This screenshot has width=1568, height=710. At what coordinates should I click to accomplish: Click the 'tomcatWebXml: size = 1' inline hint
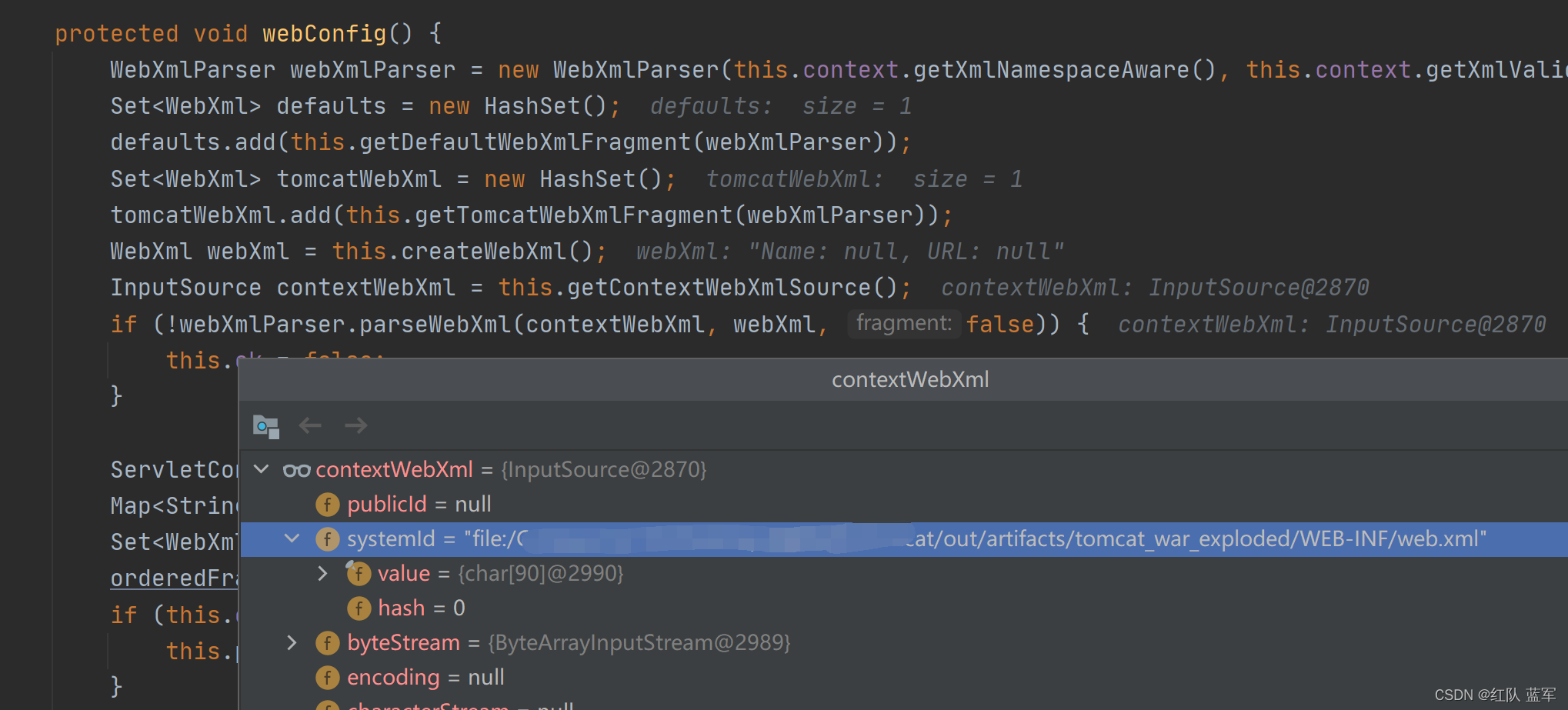864,179
